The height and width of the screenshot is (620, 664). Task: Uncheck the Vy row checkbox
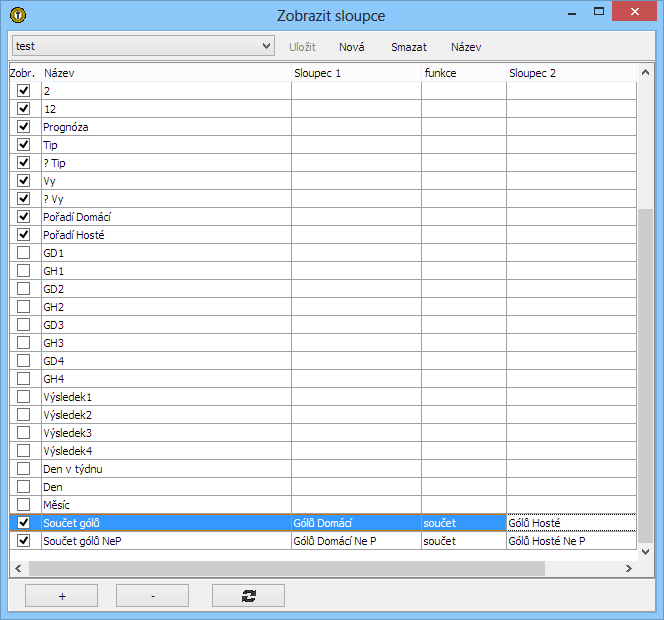point(23,180)
